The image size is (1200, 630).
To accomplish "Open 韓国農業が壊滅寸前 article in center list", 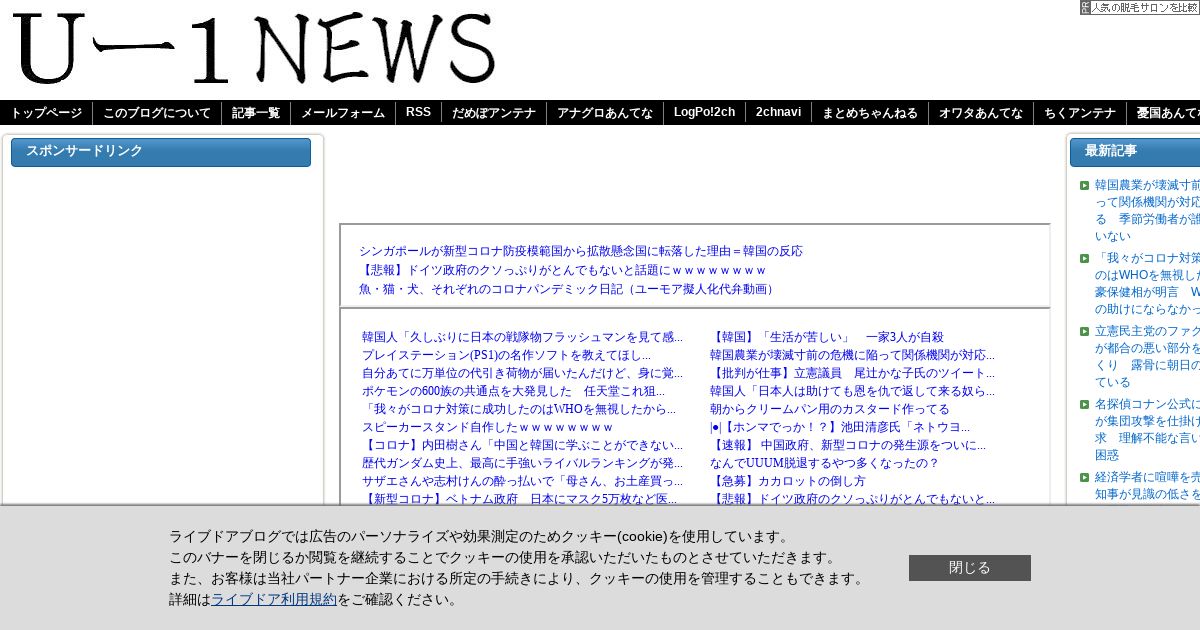I will (x=852, y=355).
